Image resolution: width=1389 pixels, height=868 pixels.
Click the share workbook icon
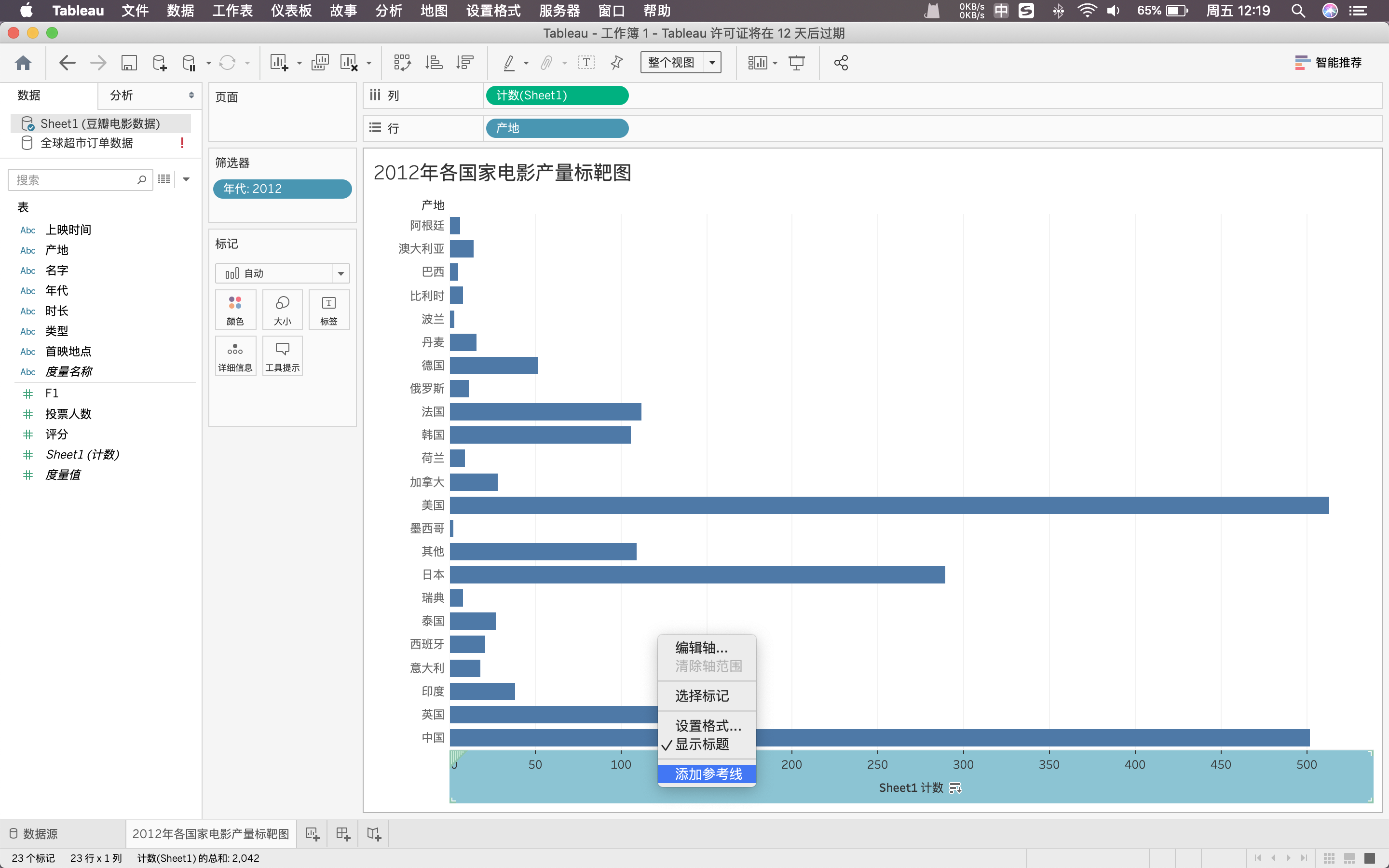[x=841, y=63]
